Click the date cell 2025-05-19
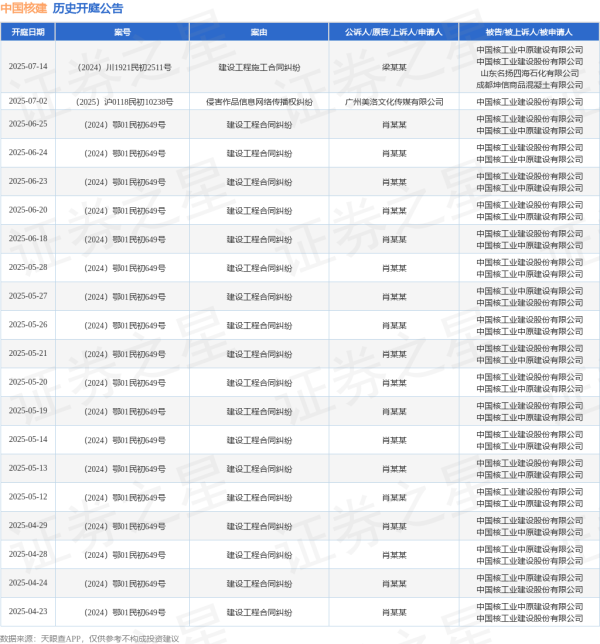600x644 pixels. tap(28, 411)
